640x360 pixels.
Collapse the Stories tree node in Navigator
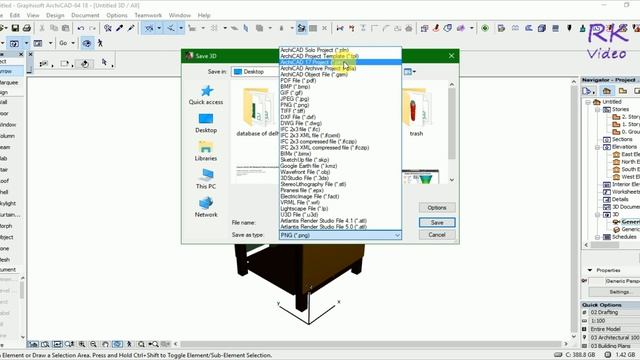coord(598,109)
